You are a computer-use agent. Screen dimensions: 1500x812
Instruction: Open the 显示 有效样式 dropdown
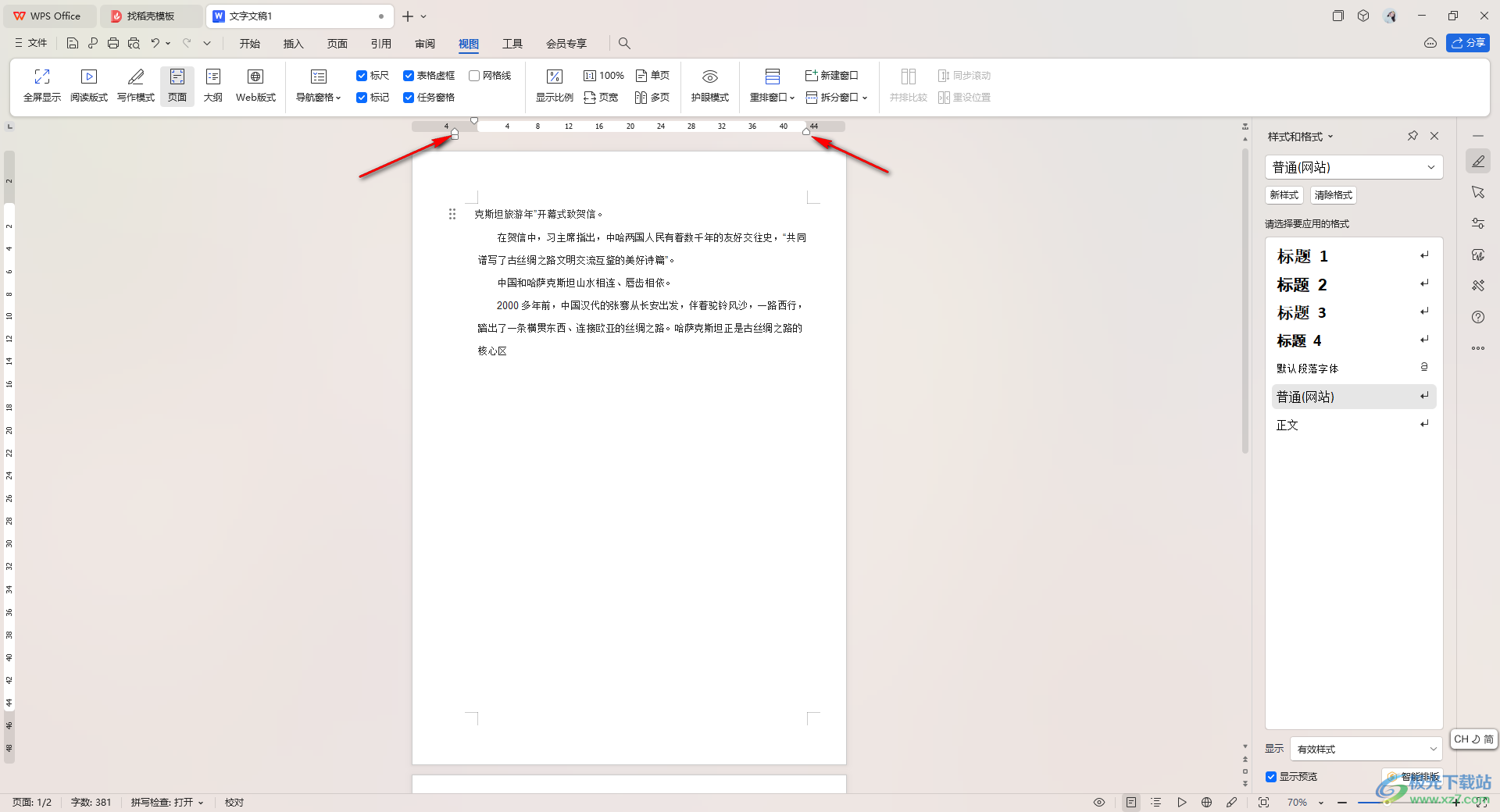coord(1366,749)
